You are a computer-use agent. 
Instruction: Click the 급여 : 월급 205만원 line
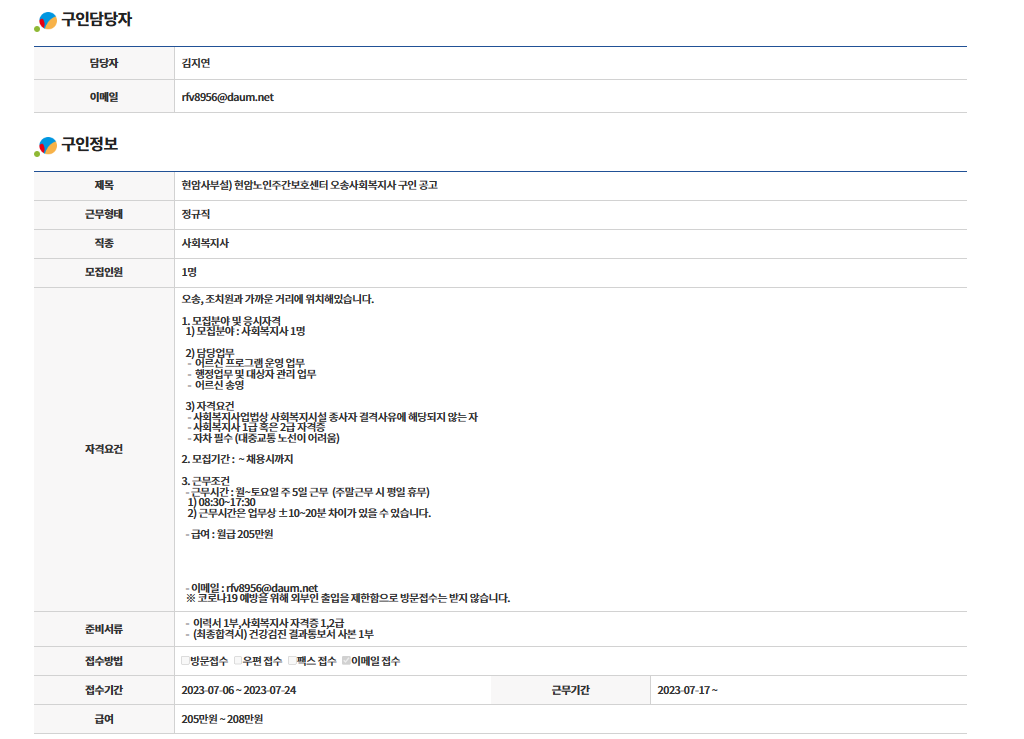229,534
